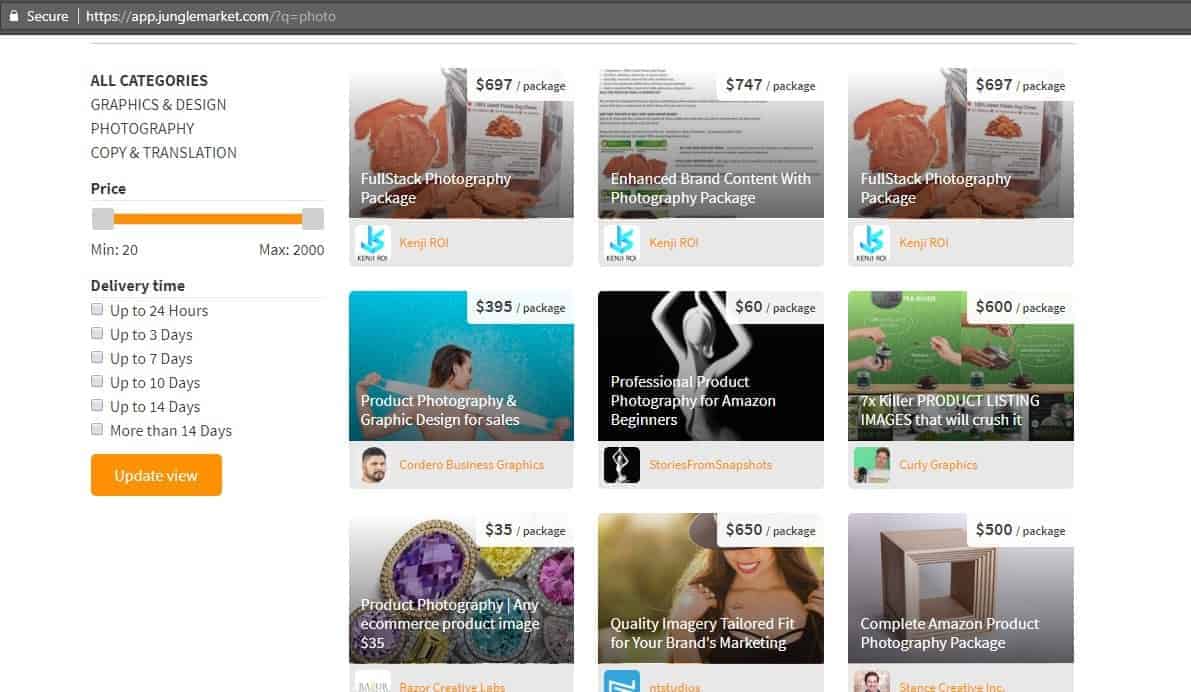Click Stance Creative Inc. seller name

[x=951, y=686]
